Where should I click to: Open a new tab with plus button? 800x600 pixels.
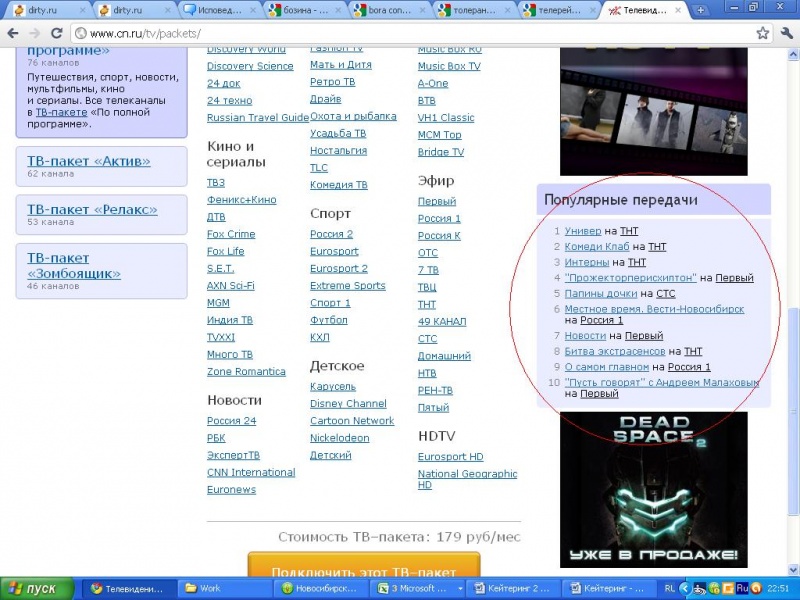point(701,10)
